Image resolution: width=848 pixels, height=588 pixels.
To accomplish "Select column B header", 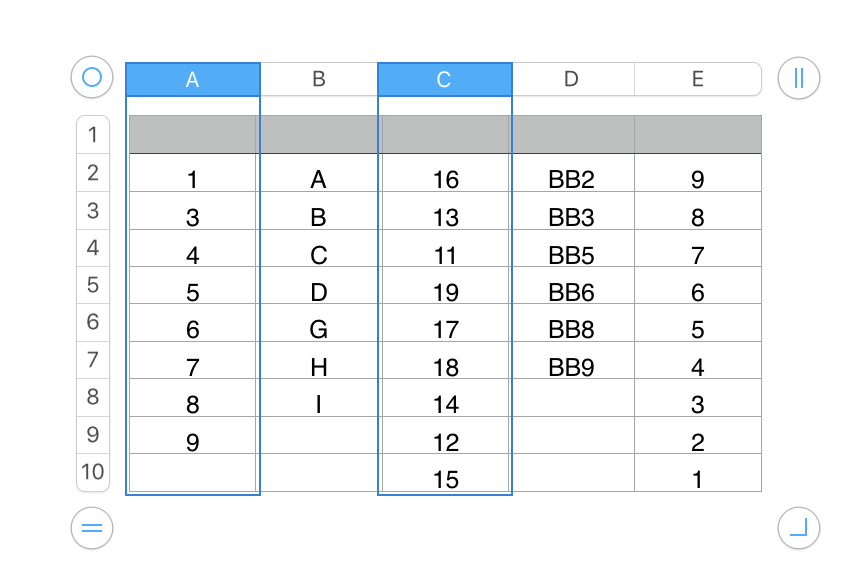I will [x=319, y=80].
